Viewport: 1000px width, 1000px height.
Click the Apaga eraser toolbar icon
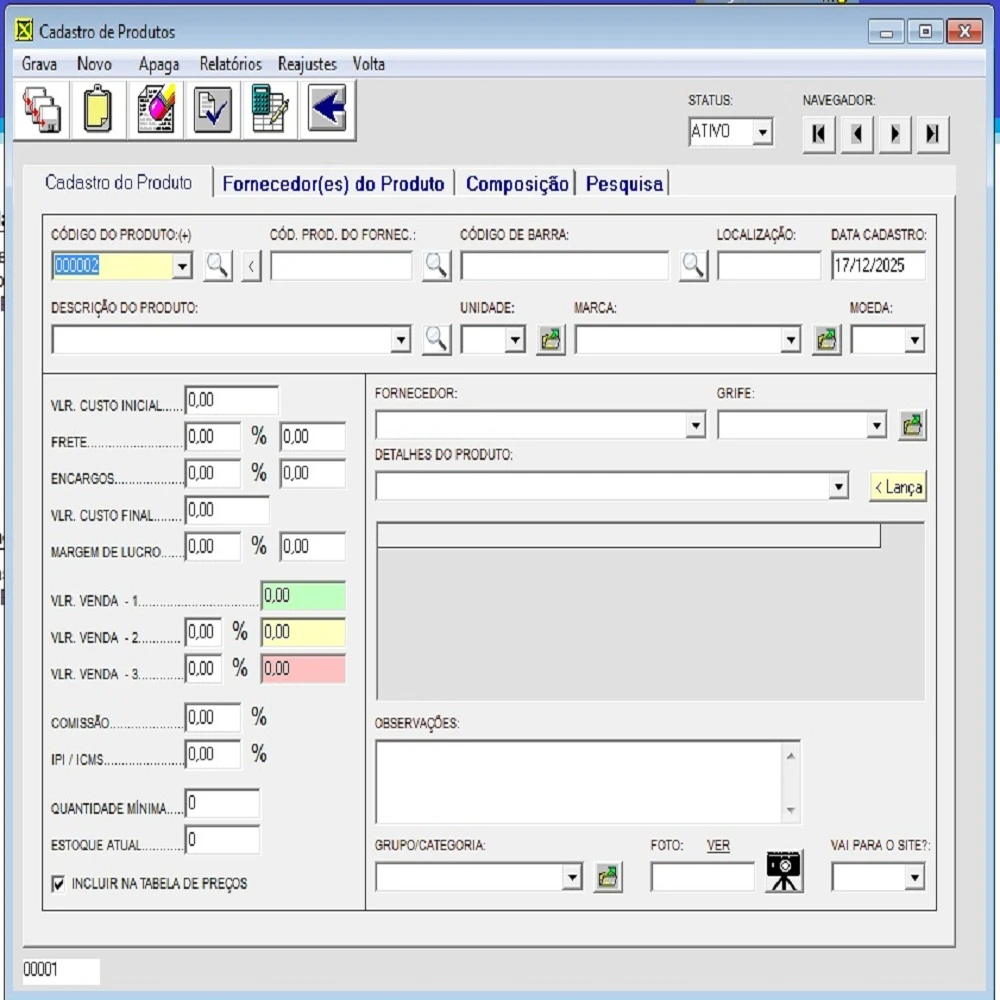pyautogui.click(x=155, y=109)
